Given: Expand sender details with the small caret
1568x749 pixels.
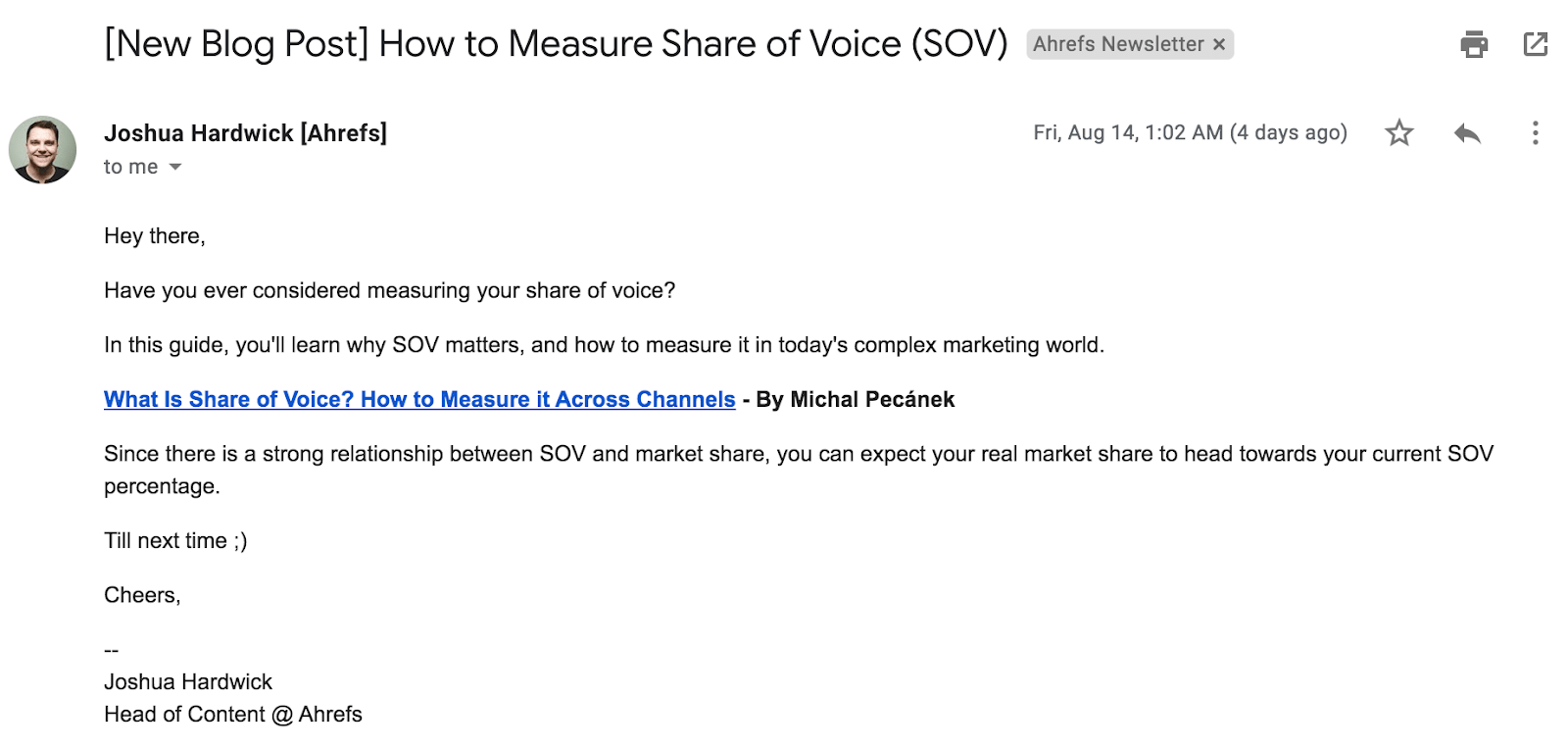Looking at the screenshot, I should pyautogui.click(x=174, y=167).
